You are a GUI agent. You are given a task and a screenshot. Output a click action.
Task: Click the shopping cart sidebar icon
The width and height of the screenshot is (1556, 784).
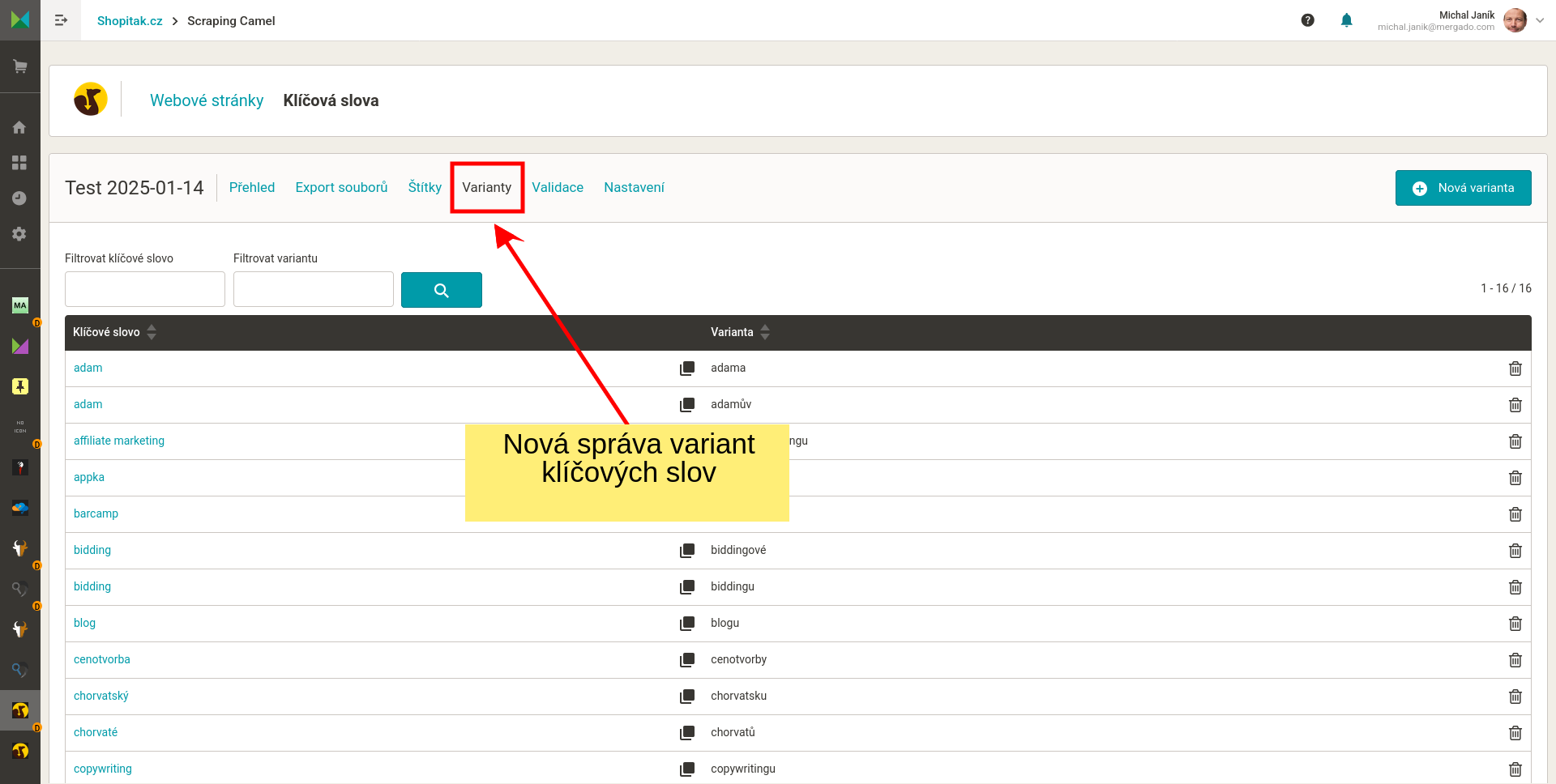click(x=20, y=66)
